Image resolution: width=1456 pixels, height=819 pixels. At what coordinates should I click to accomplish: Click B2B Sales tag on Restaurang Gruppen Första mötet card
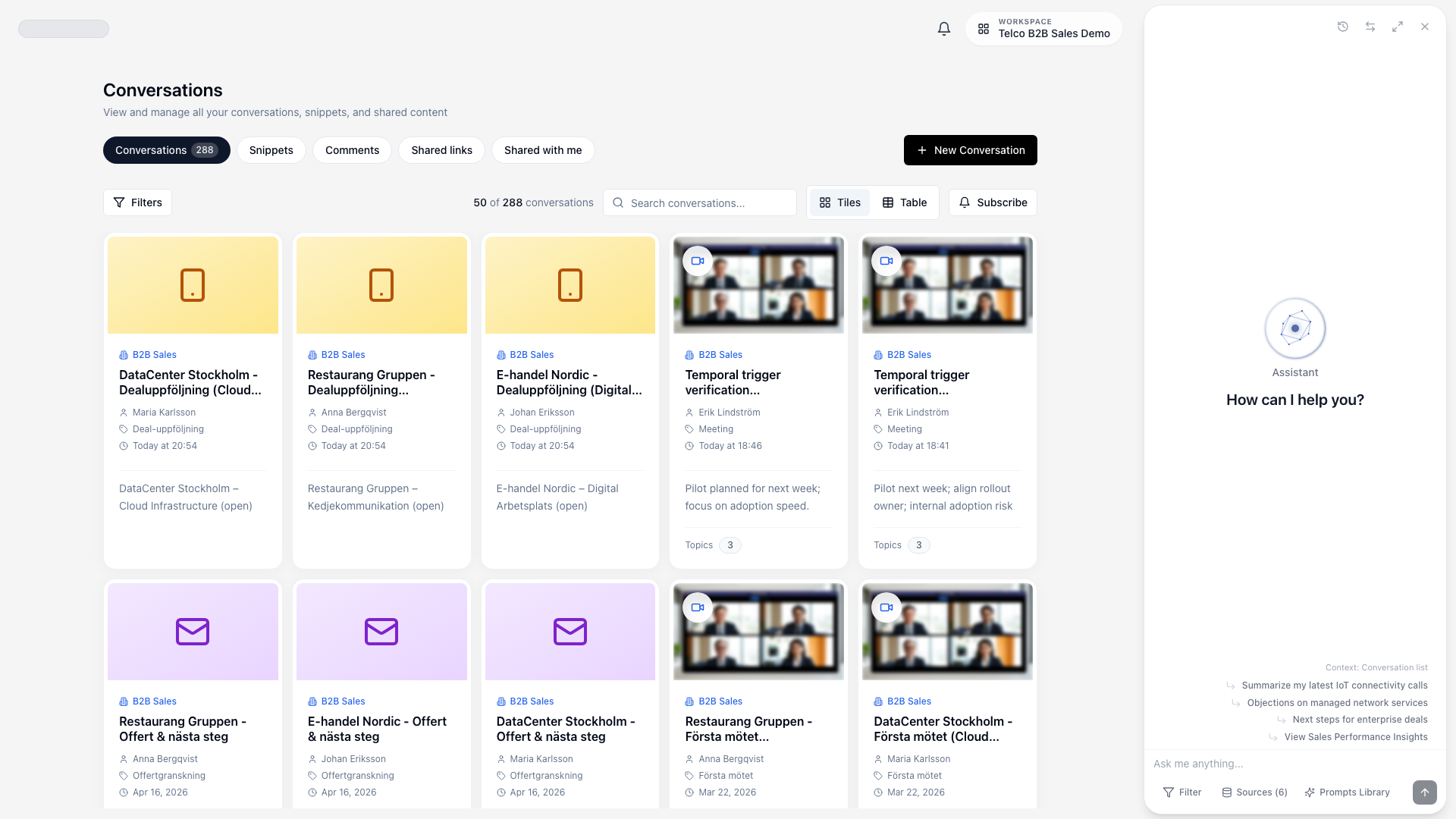pyautogui.click(x=714, y=701)
